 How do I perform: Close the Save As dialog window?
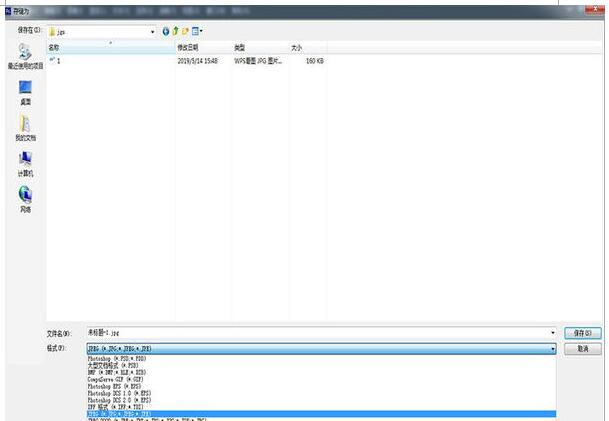[x=595, y=9]
